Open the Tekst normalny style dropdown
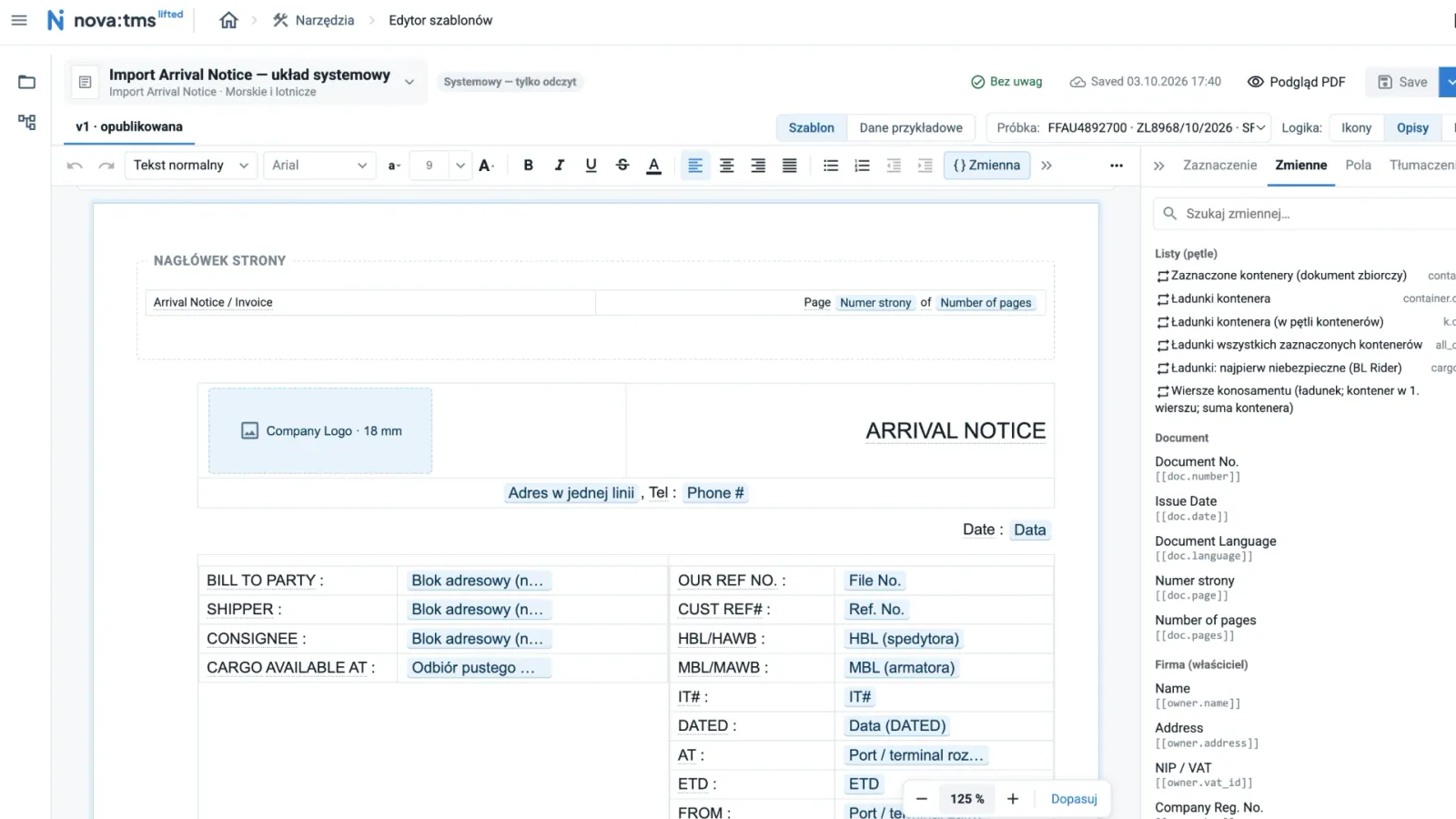 pyautogui.click(x=190, y=165)
